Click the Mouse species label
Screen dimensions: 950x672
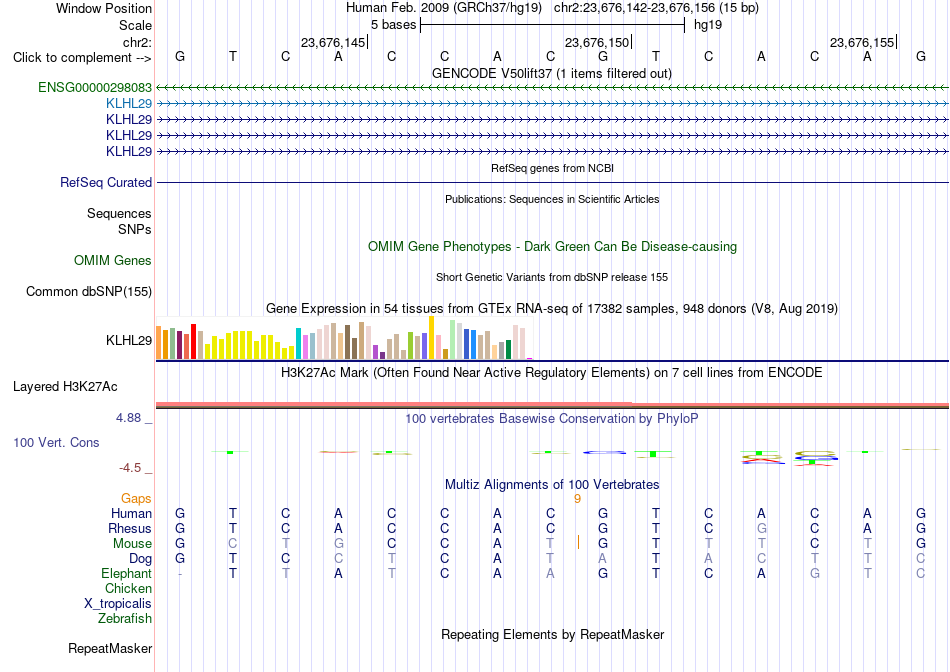point(132,544)
